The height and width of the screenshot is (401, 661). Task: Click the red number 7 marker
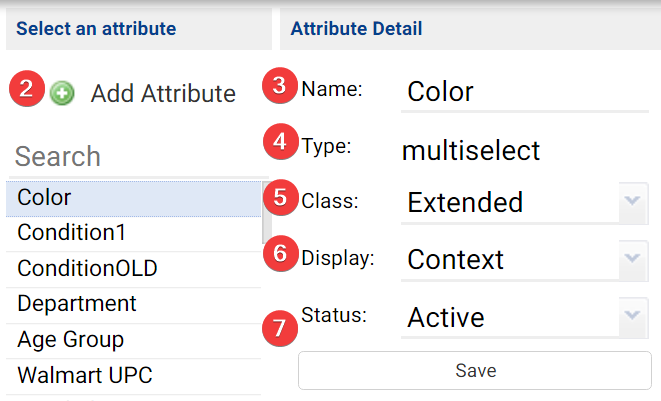coord(281,325)
